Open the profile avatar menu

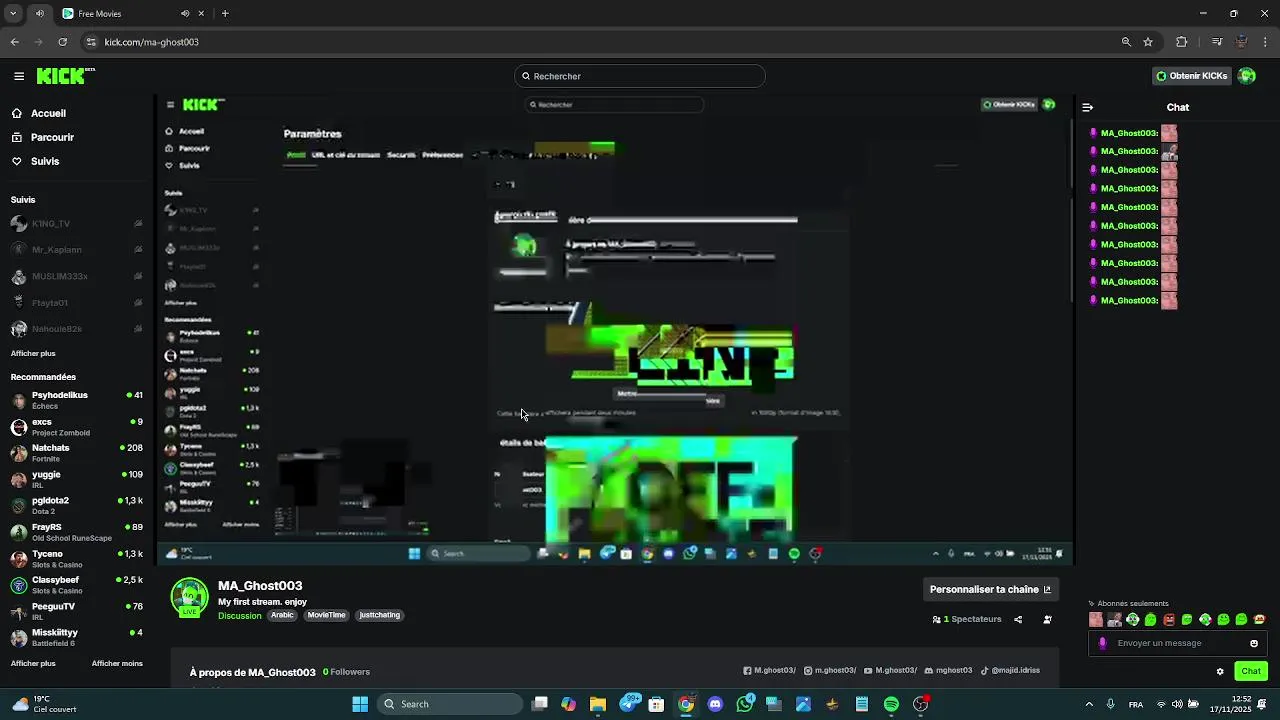coord(1246,76)
